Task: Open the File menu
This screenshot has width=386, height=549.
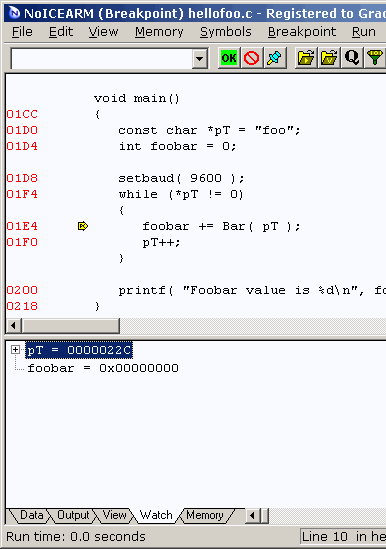Action: 22,32
